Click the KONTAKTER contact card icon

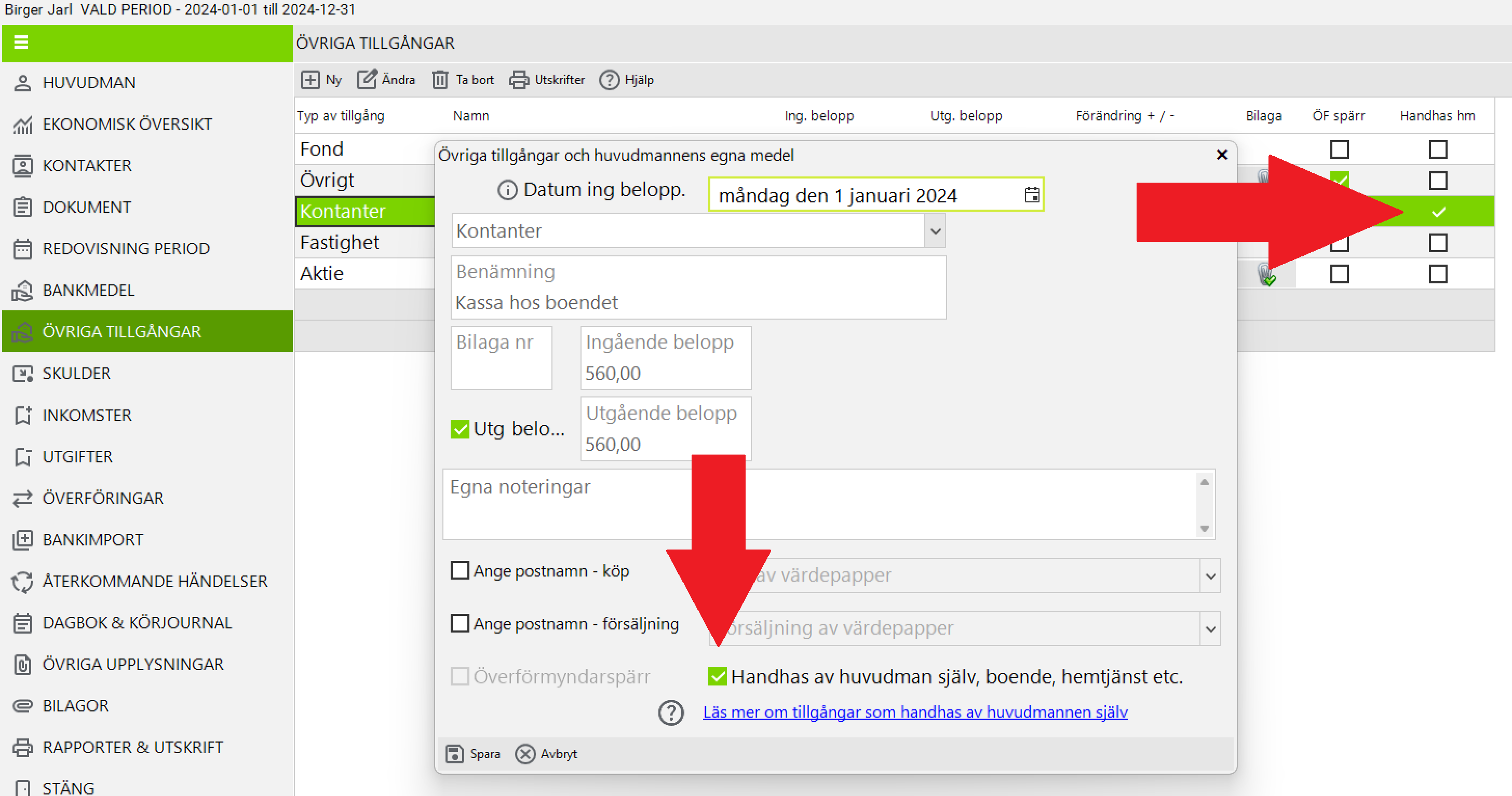click(22, 166)
